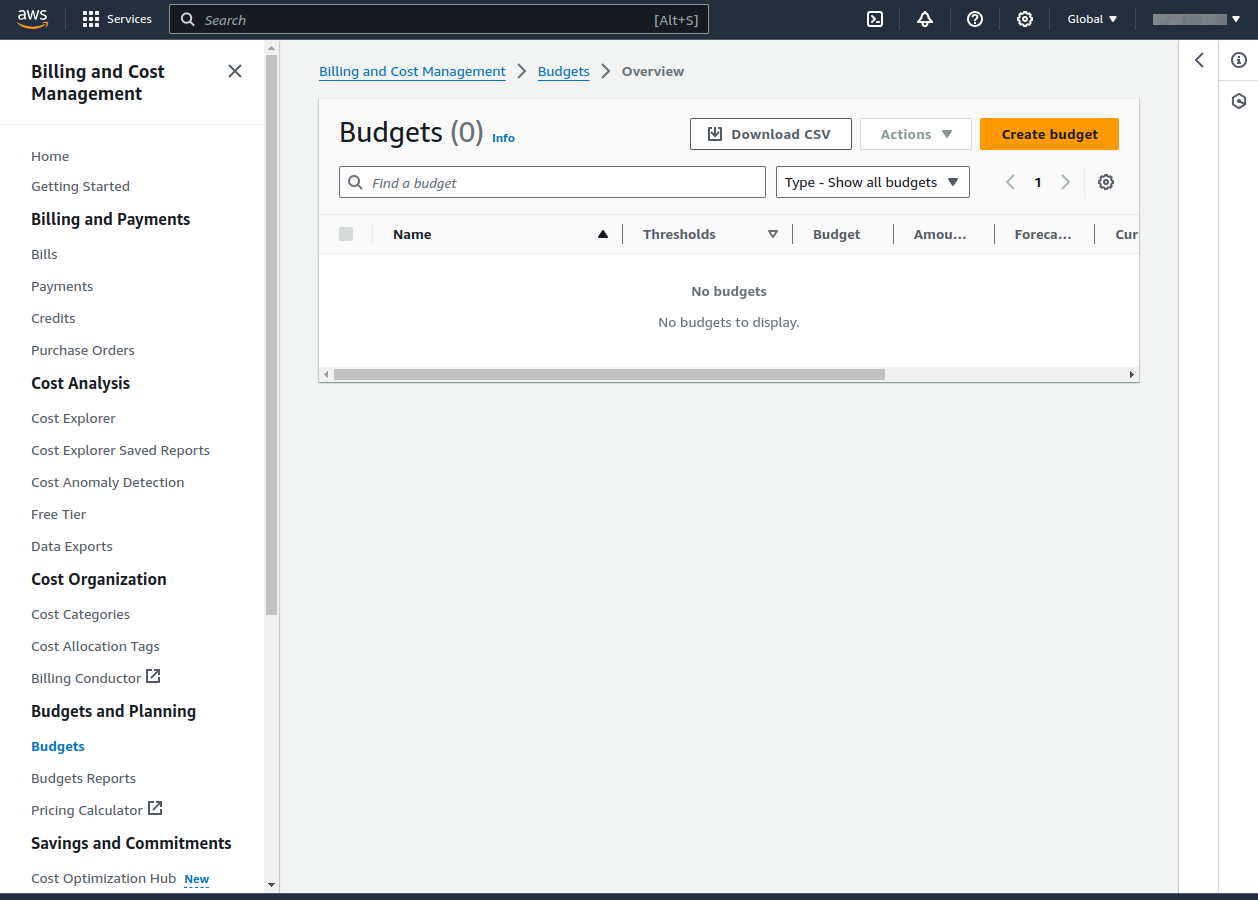Select all budgets using the header checkbox
1258x900 pixels.
(x=346, y=233)
